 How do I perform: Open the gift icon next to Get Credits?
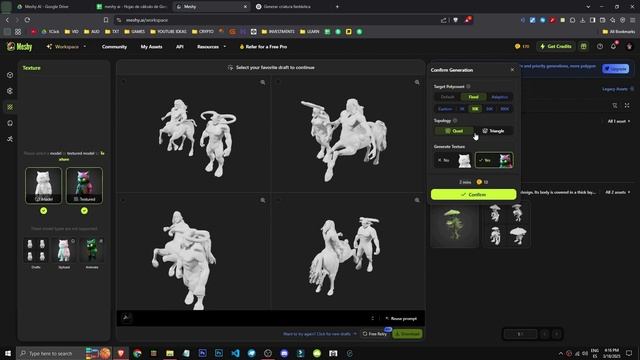point(584,47)
